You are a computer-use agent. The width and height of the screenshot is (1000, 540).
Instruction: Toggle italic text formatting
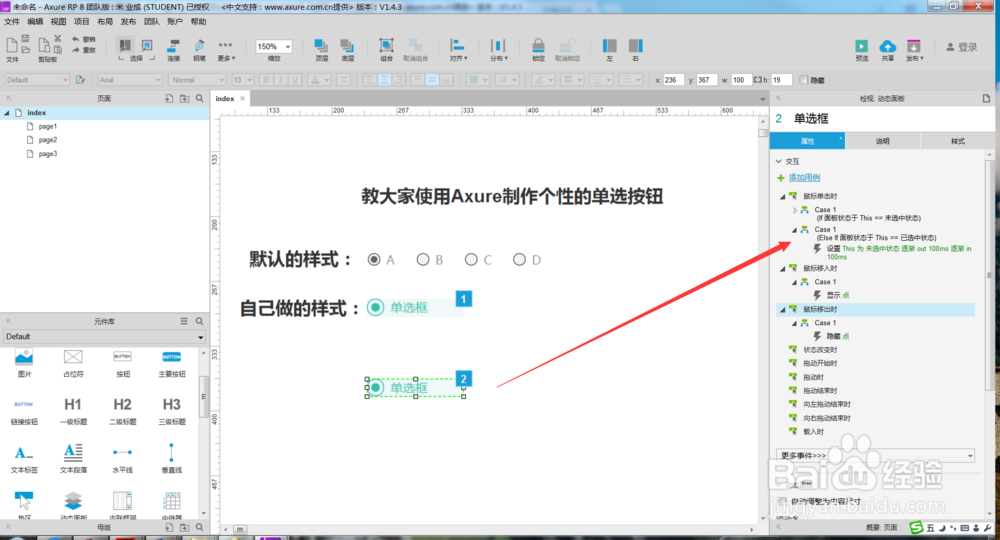click(x=280, y=80)
